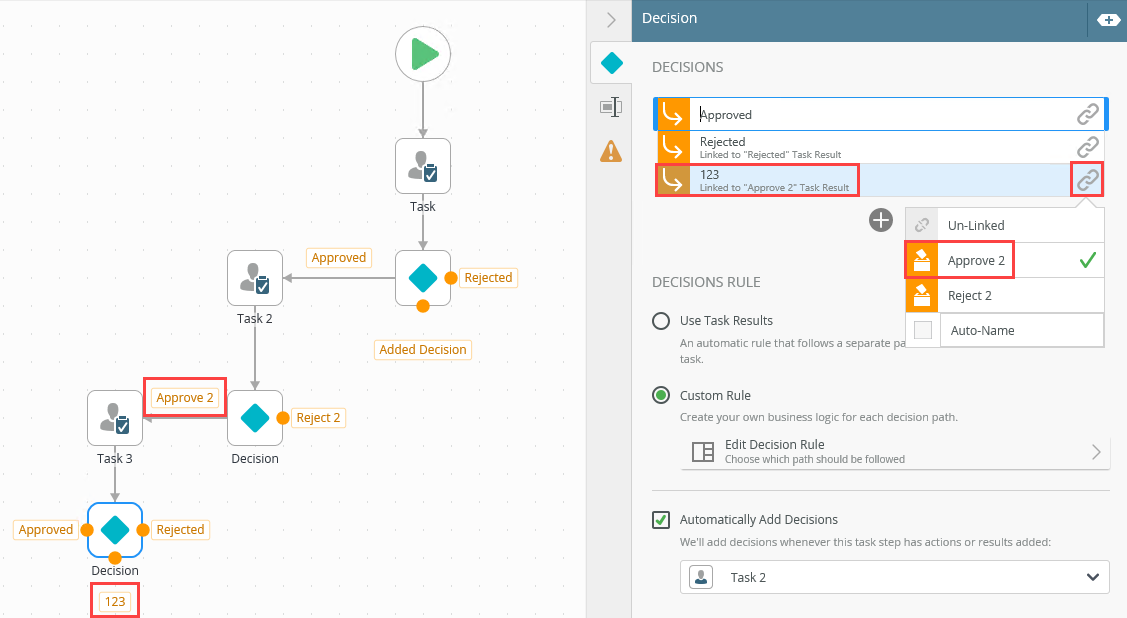Screen dimensions: 1127x618
Task: Select the Custom Rule radio button
Action: [x=661, y=395]
